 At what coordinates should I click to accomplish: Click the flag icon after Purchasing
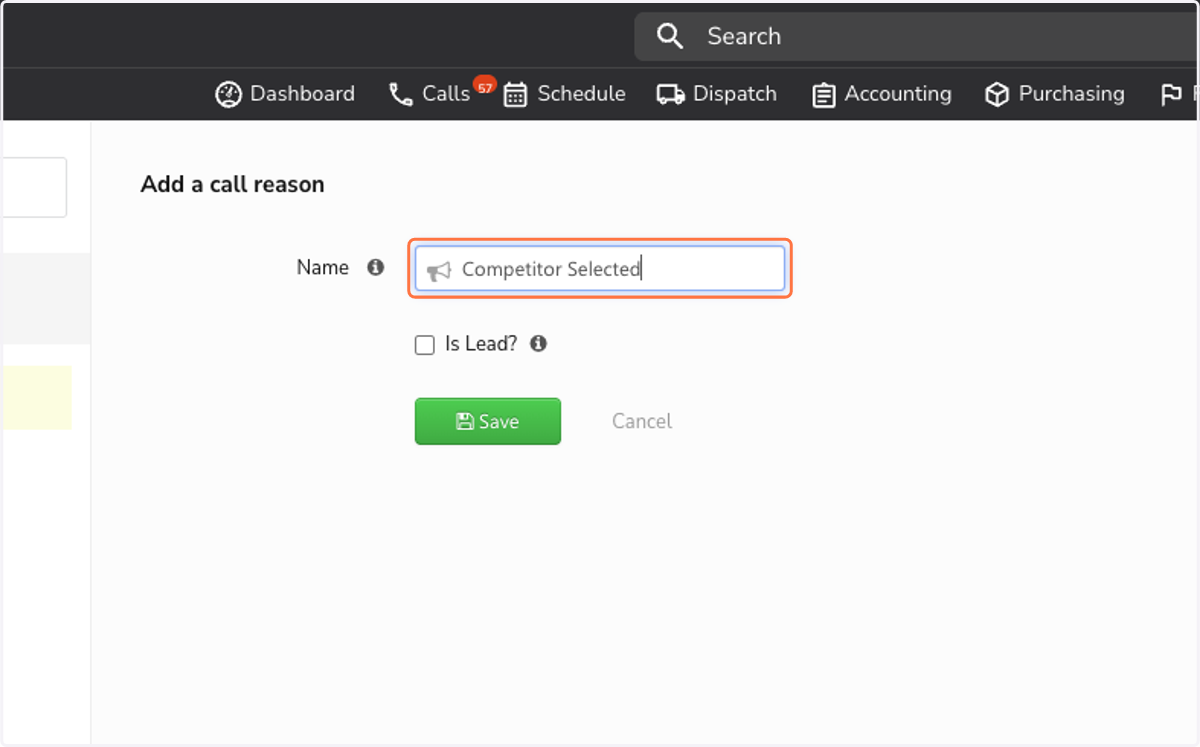pyautogui.click(x=1171, y=95)
